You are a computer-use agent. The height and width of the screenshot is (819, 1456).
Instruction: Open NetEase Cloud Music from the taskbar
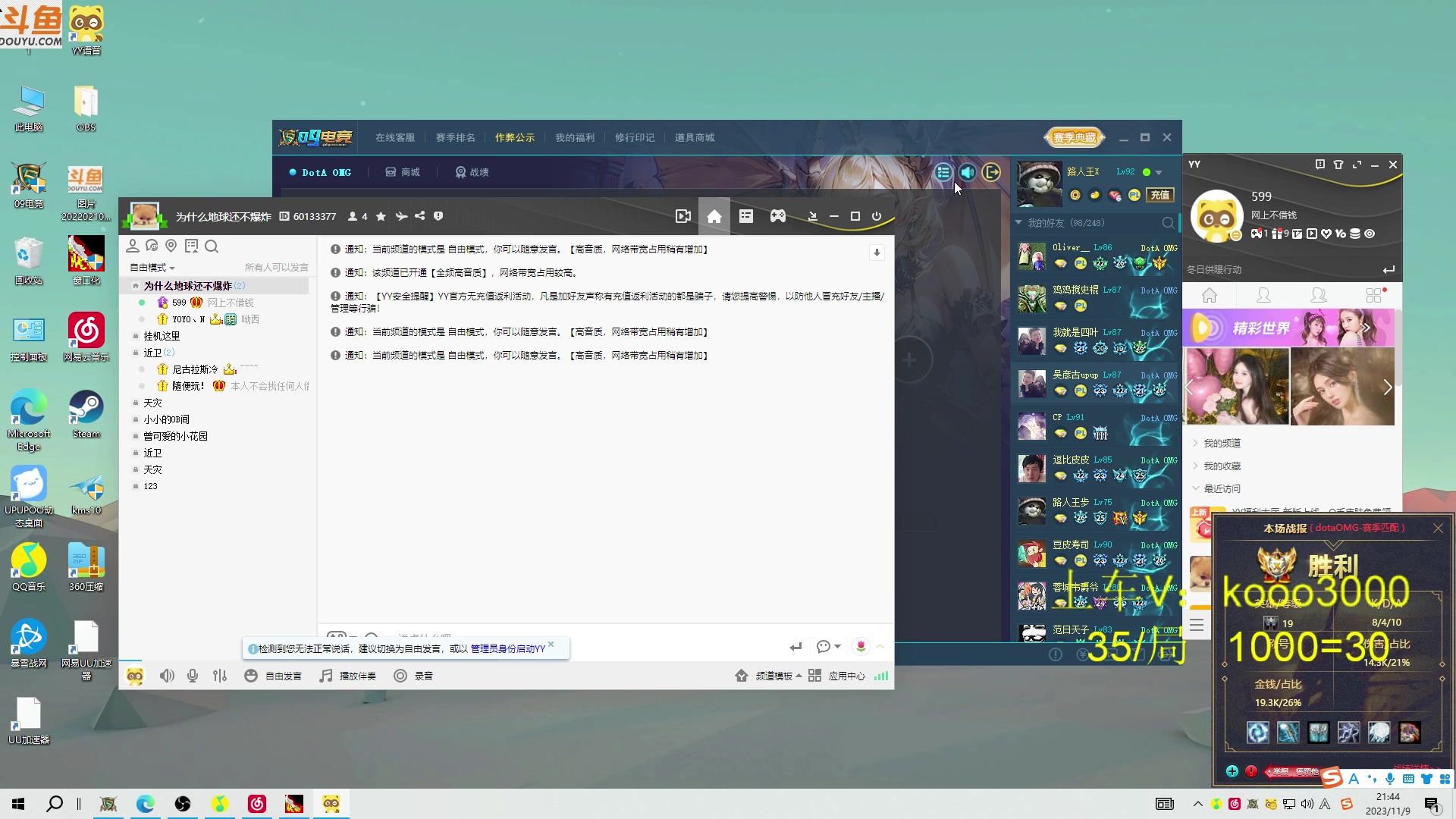(257, 804)
